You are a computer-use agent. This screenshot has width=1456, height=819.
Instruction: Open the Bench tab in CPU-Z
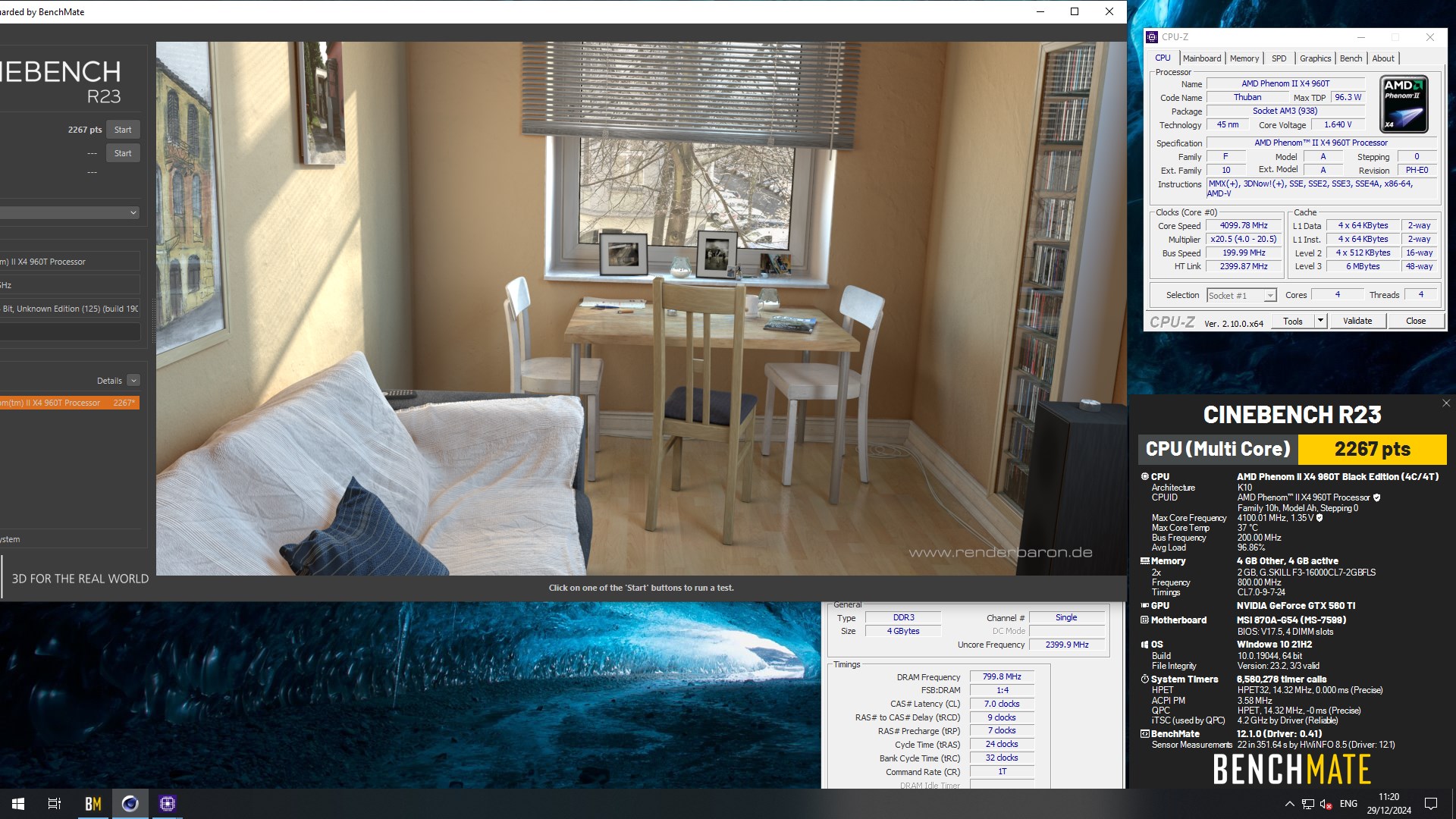click(x=1351, y=58)
